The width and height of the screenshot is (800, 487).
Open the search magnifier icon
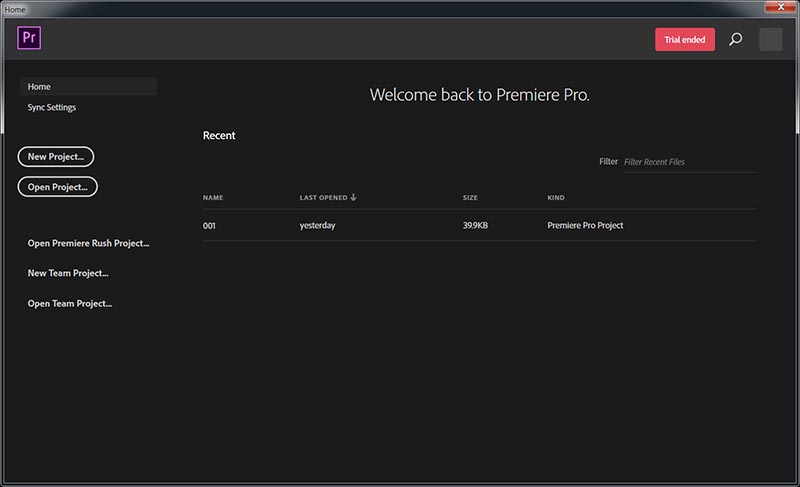[735, 39]
